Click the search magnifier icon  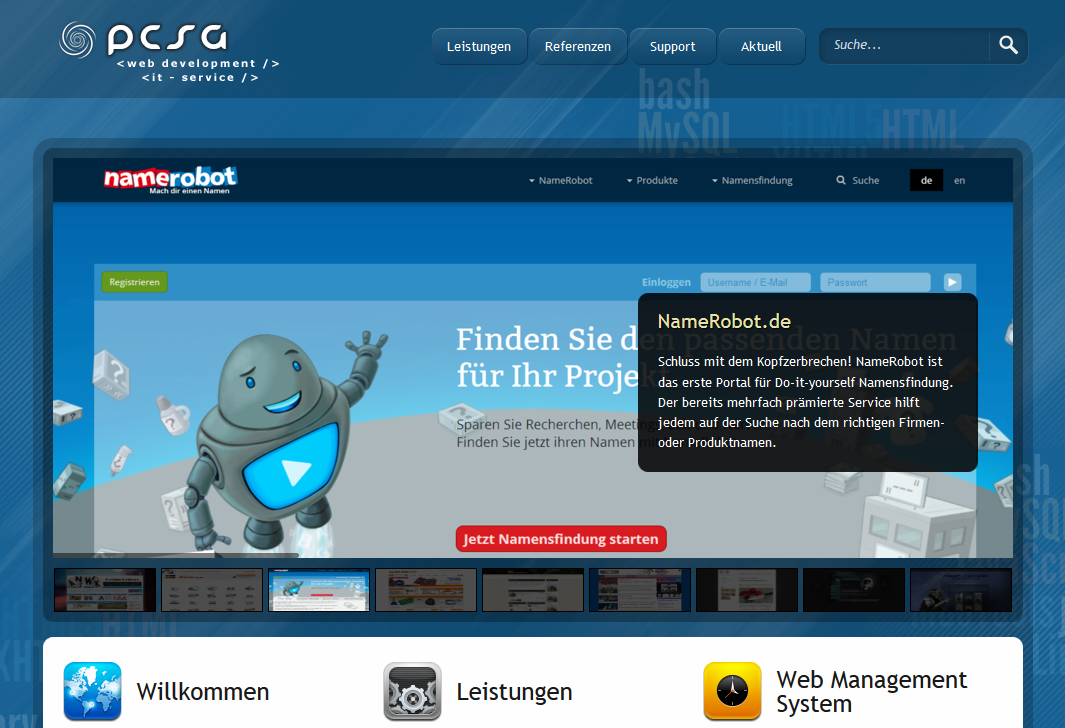pos(1008,46)
